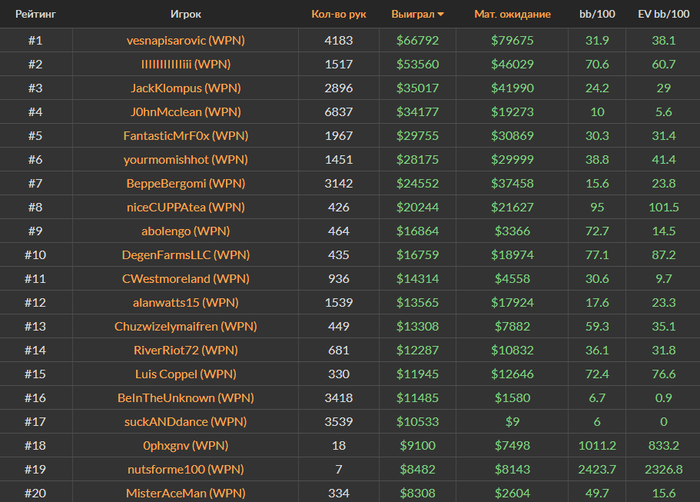Sort by Мат. ожидание column header
The width and height of the screenshot is (700, 502).
pyautogui.click(x=512, y=15)
